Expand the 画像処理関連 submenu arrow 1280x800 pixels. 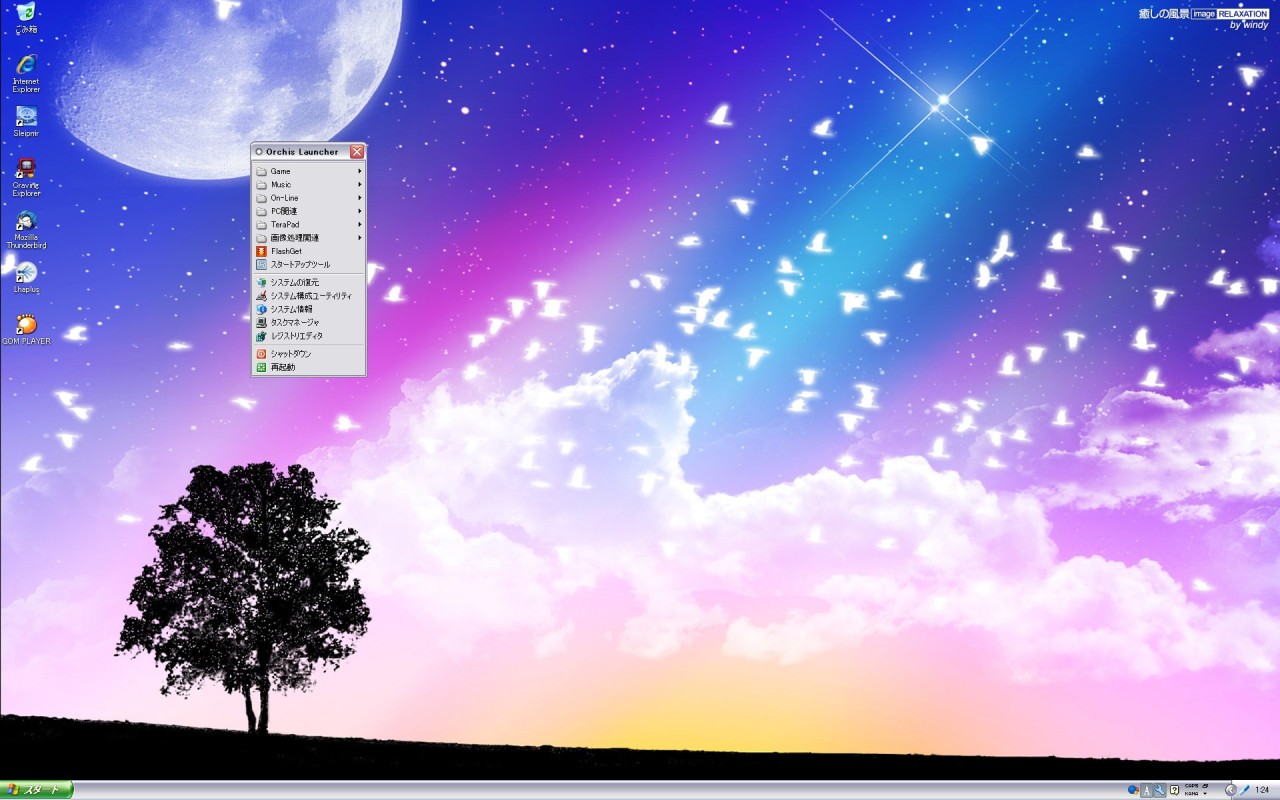tap(360, 238)
